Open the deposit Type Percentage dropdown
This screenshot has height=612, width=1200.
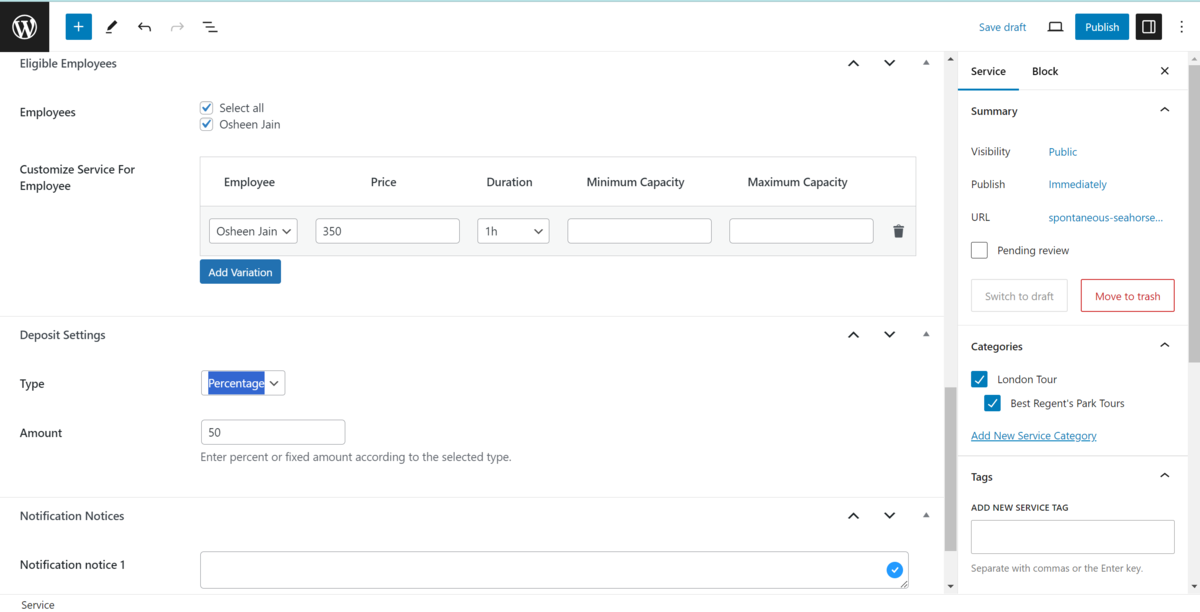click(x=243, y=383)
